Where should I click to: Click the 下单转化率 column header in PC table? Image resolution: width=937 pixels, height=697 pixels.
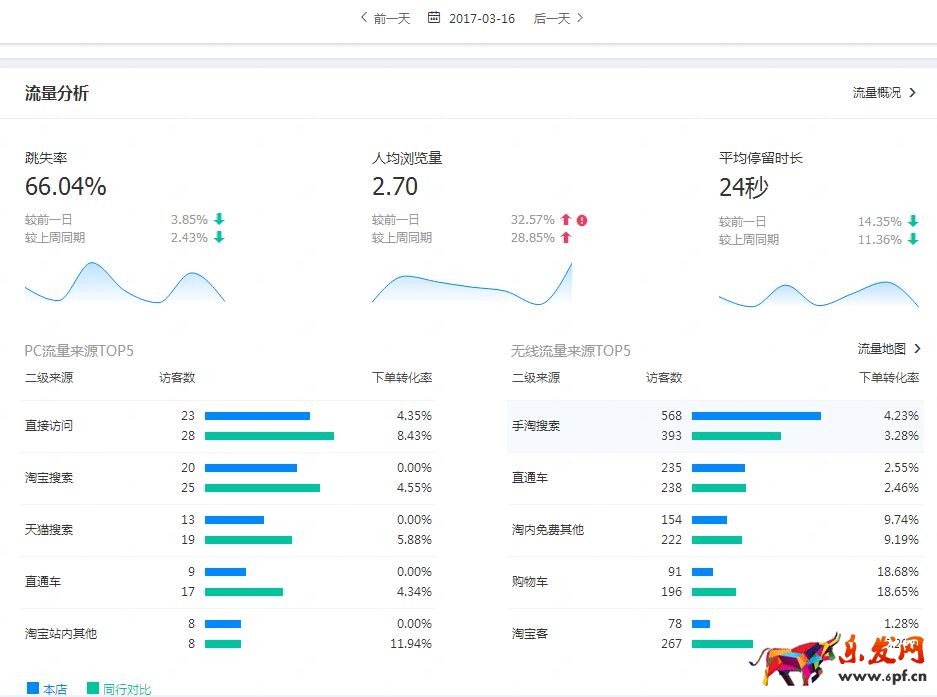click(402, 378)
